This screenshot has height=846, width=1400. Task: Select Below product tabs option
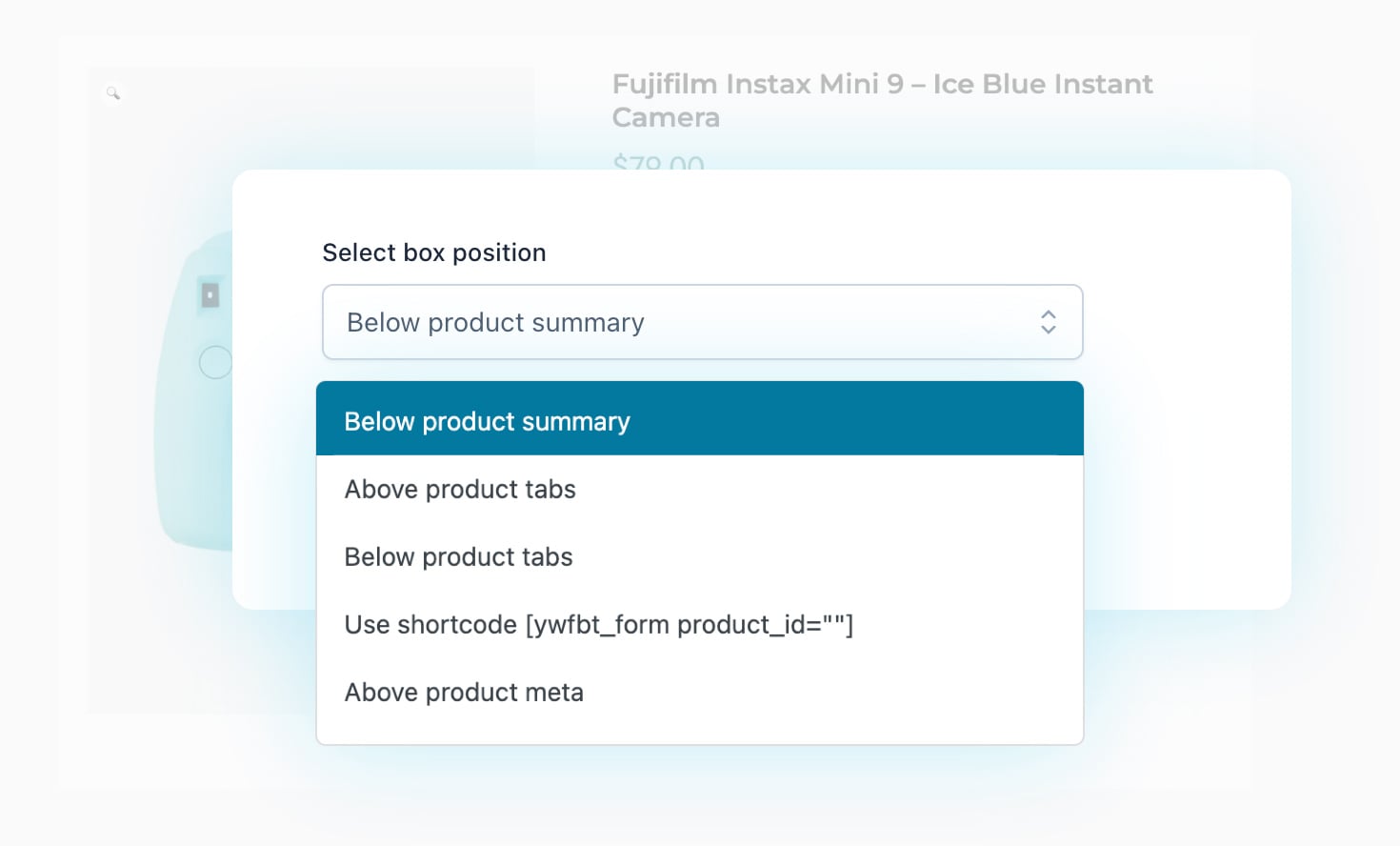[458, 556]
